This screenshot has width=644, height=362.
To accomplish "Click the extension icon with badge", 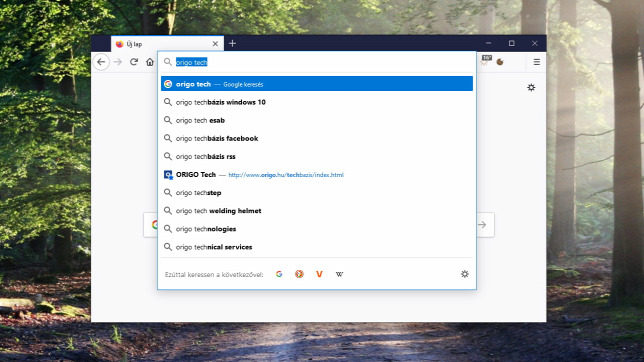I will click(x=486, y=60).
